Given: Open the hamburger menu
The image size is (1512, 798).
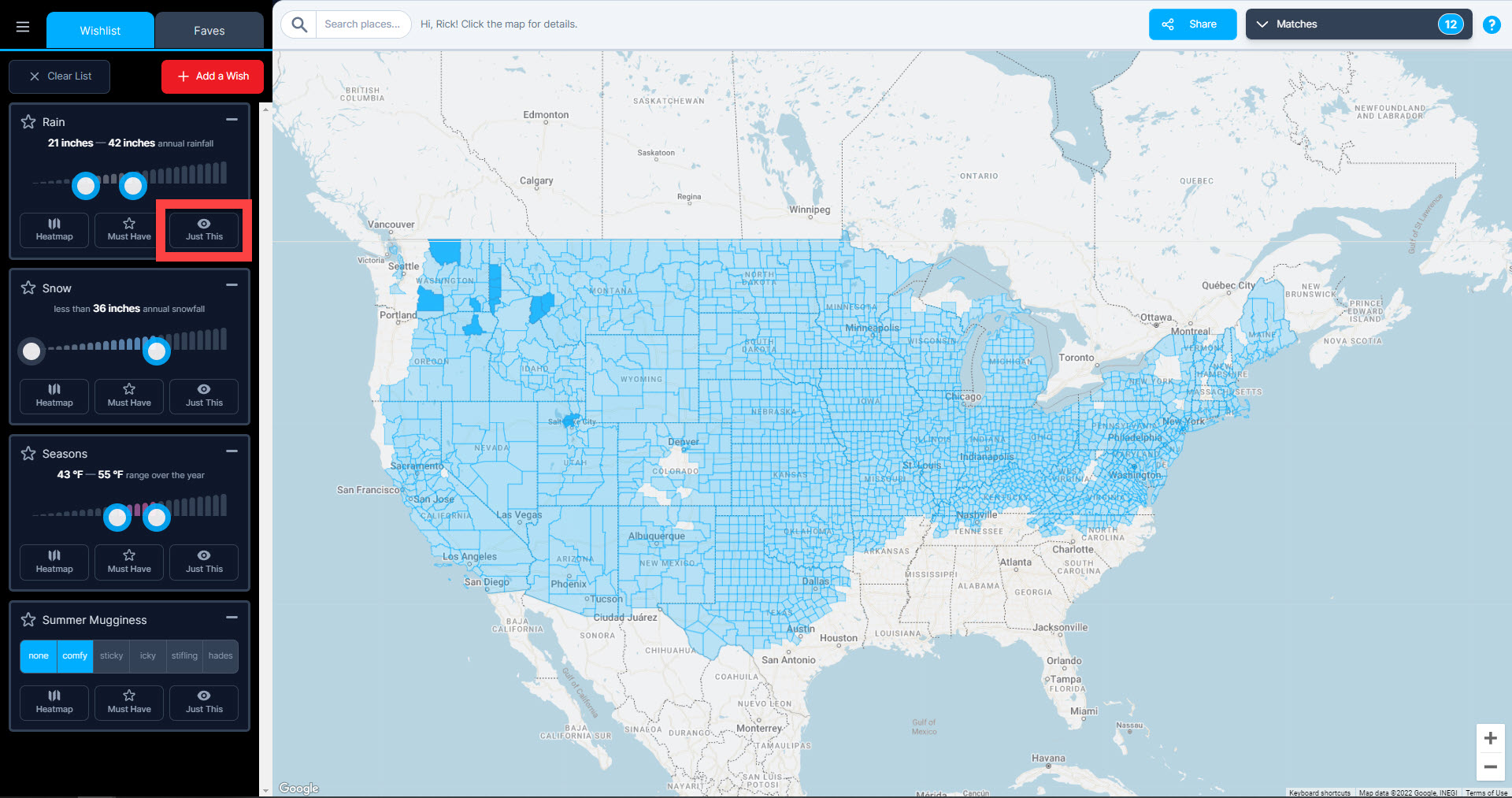Looking at the screenshot, I should coord(23,27).
